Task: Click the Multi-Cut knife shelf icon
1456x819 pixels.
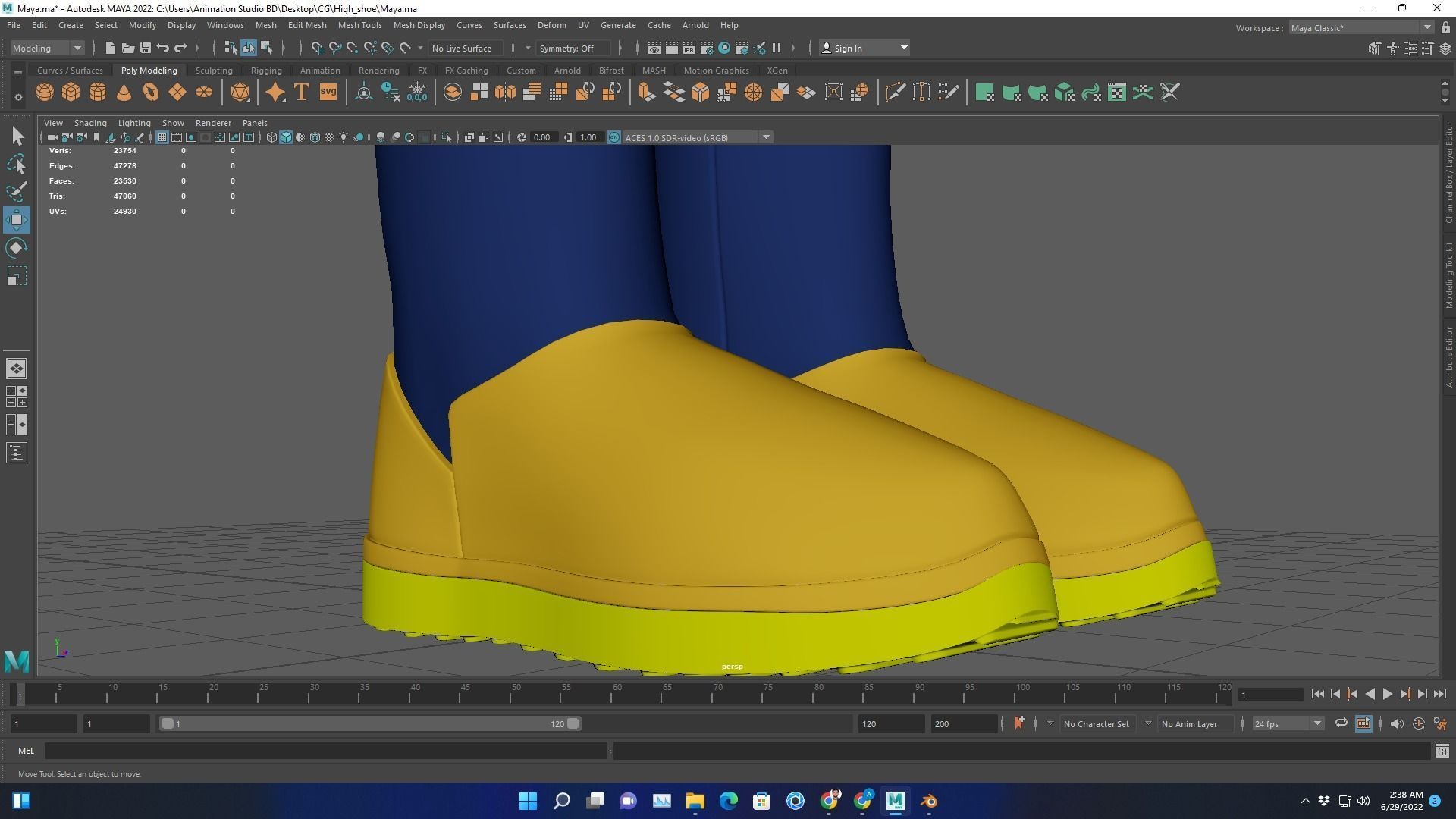Action: point(895,93)
